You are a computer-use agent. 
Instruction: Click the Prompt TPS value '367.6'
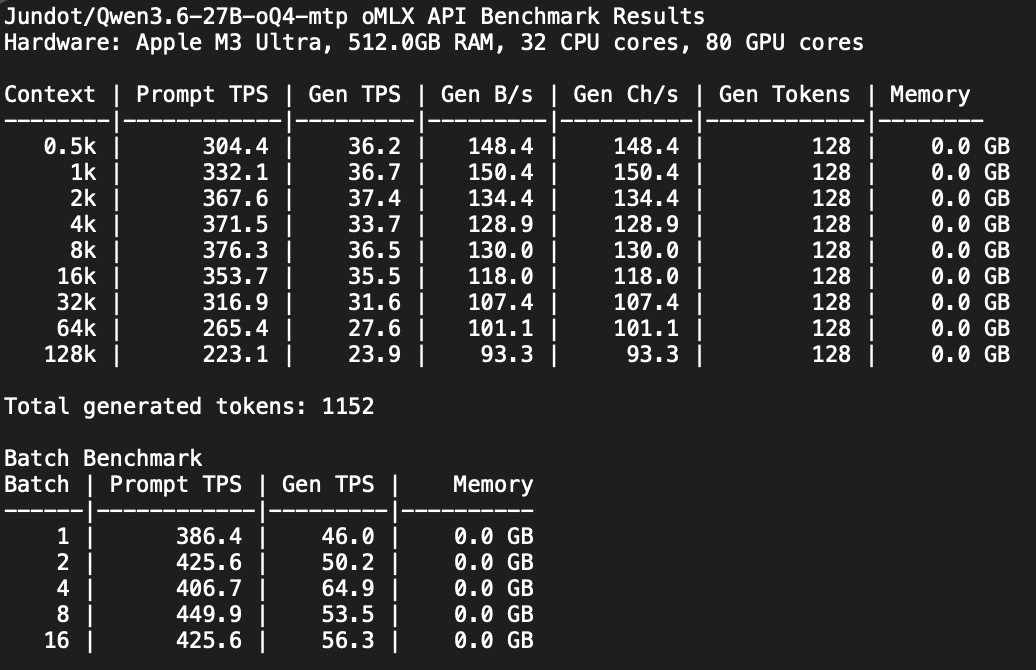coord(235,198)
